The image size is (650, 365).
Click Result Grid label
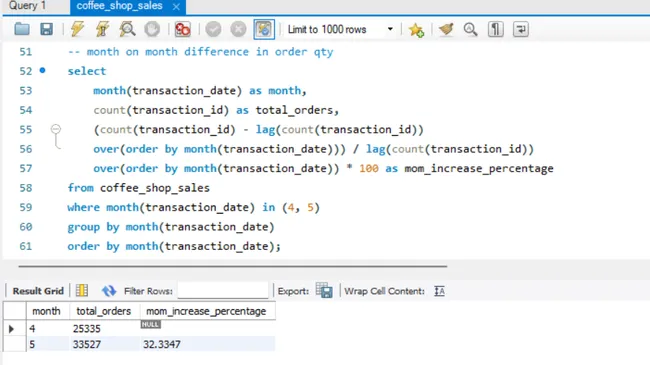click(x=38, y=291)
